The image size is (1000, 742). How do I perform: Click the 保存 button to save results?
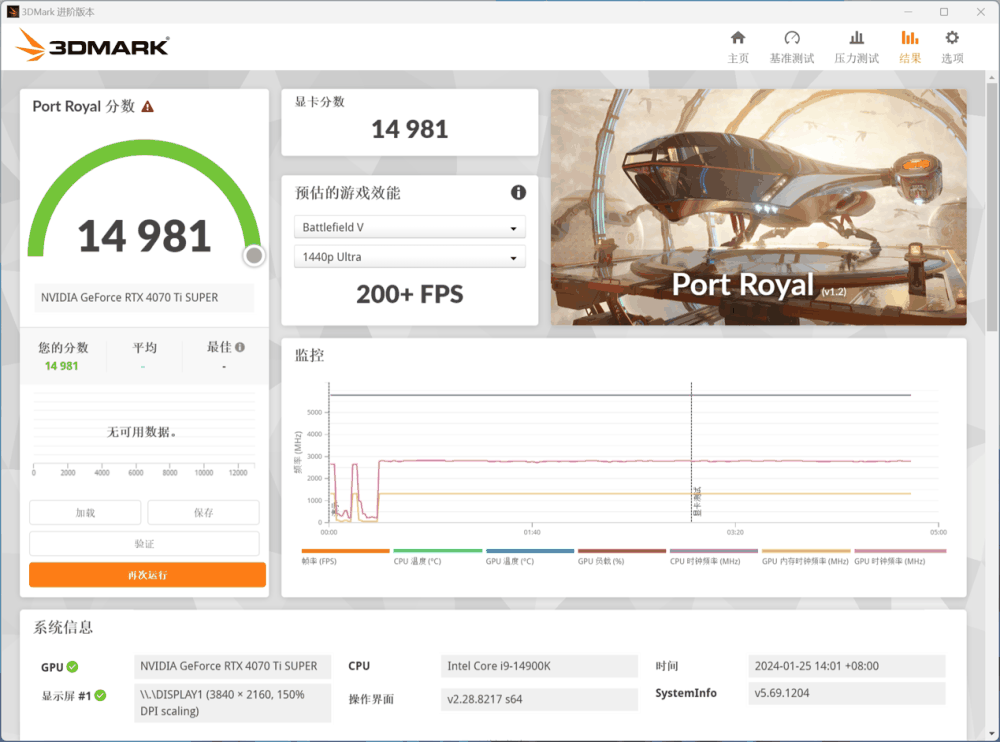[203, 512]
